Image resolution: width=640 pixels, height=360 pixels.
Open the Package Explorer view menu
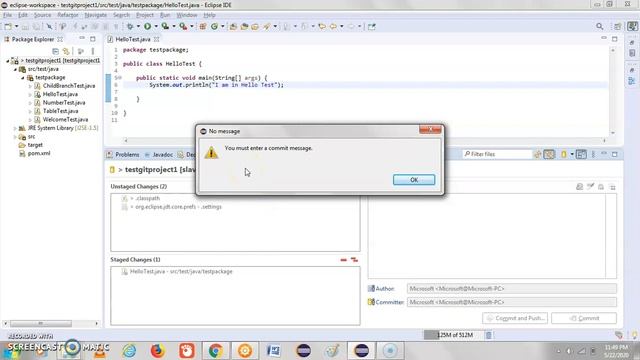pyautogui.click(x=93, y=51)
